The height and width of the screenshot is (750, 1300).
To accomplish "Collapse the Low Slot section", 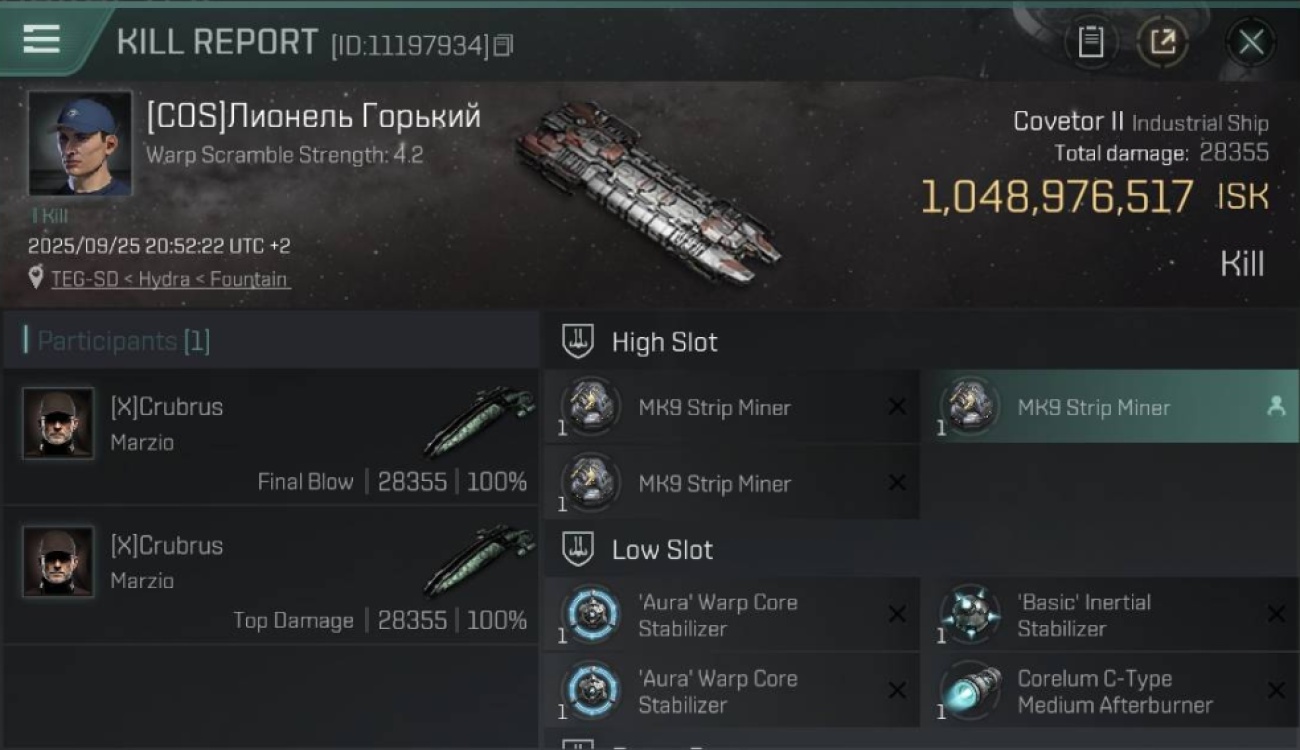I will point(578,549).
